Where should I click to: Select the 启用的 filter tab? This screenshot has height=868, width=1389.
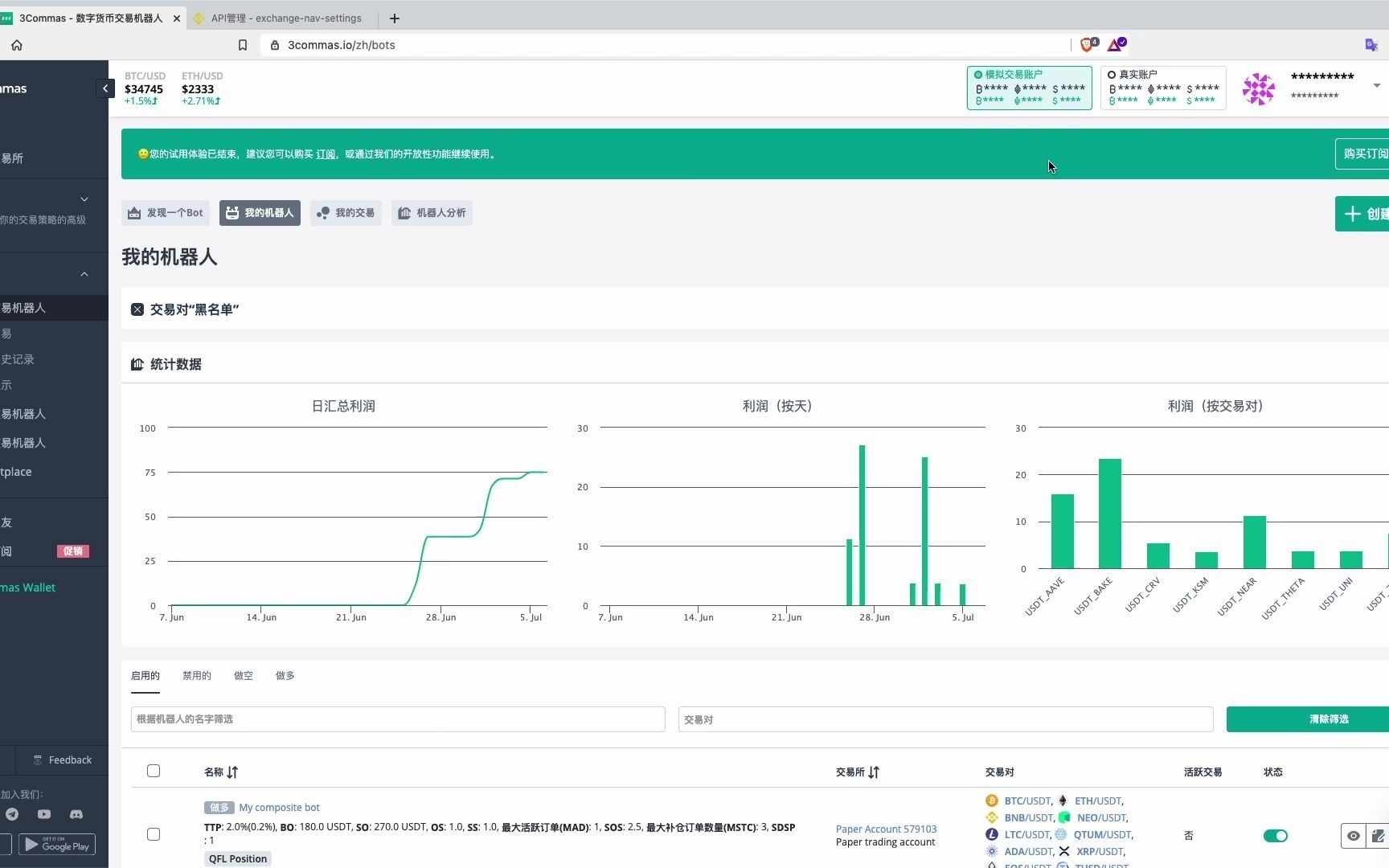point(145,676)
